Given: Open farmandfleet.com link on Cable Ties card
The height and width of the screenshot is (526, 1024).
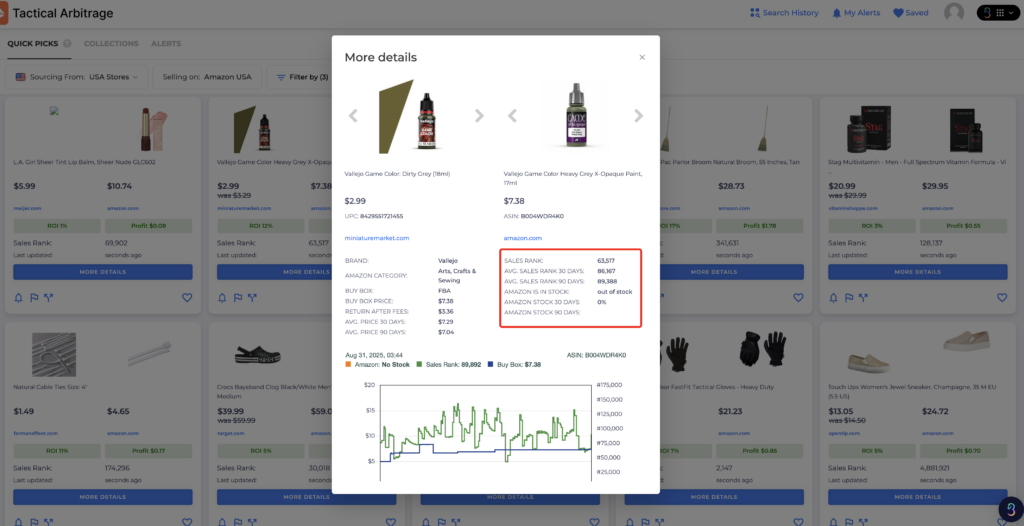Looking at the screenshot, I should (36, 433).
